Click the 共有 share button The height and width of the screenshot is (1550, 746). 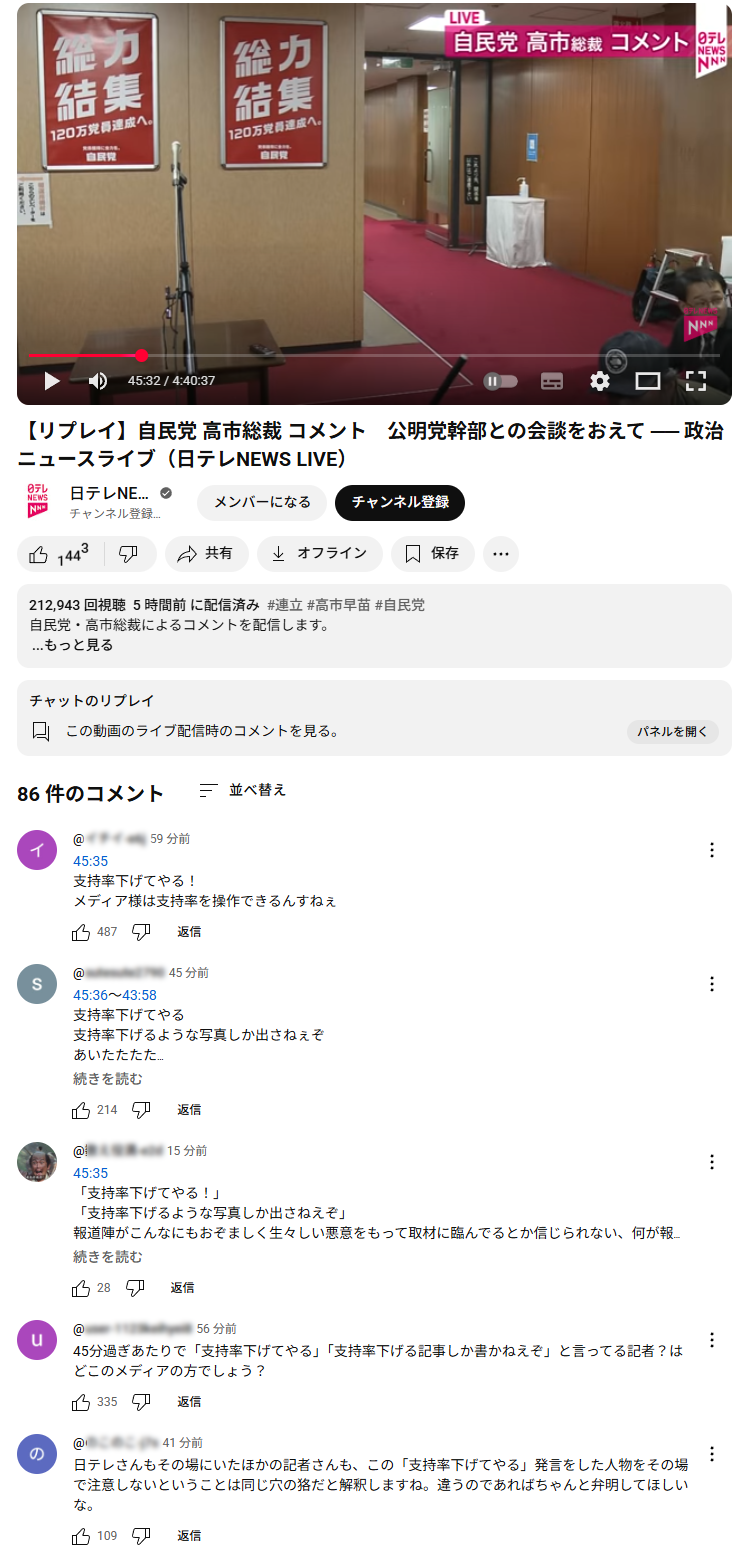coord(205,554)
